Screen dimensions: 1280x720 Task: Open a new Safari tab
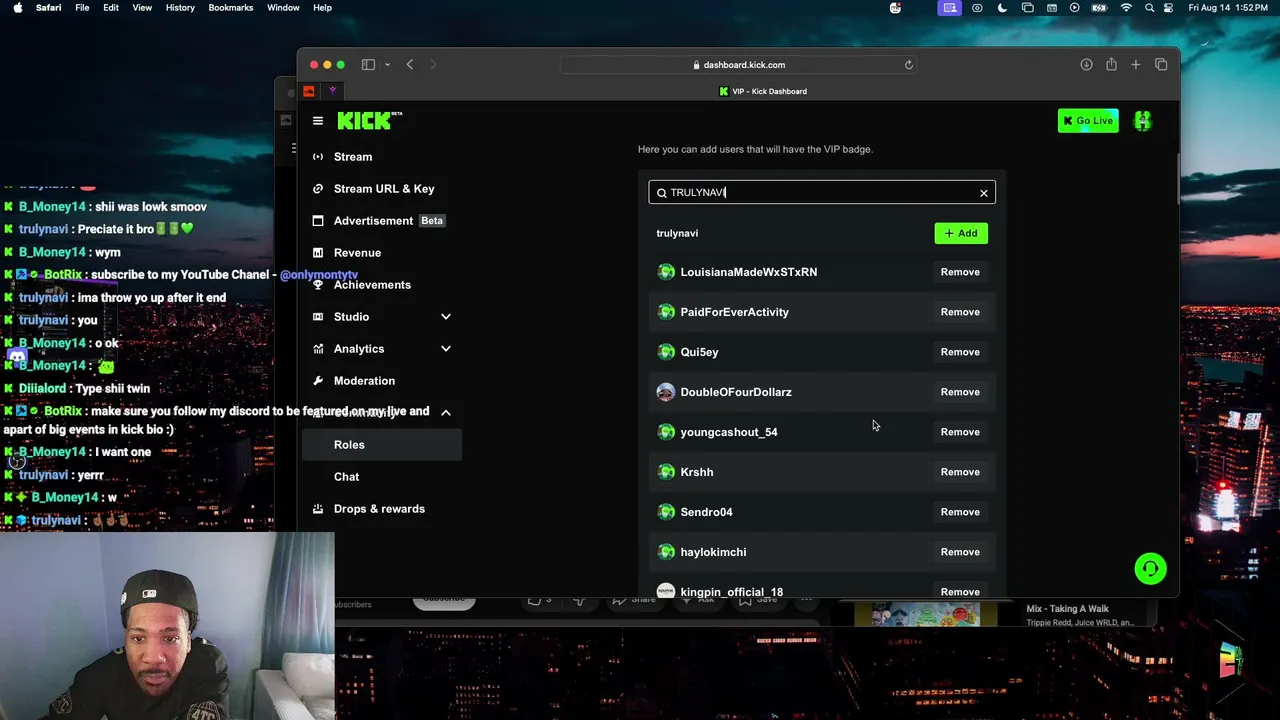(x=1136, y=65)
